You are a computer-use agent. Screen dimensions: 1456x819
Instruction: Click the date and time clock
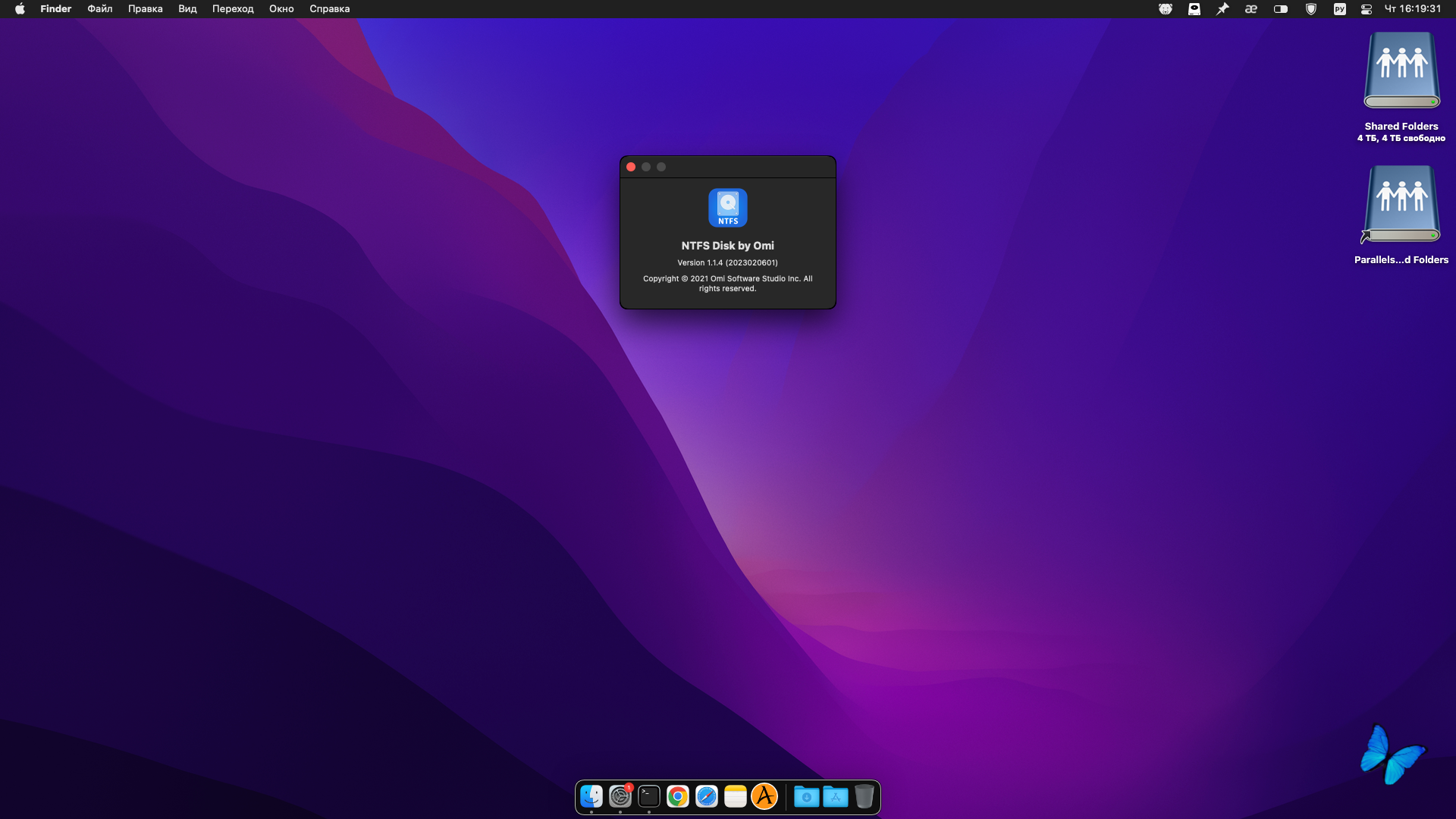click(1413, 9)
